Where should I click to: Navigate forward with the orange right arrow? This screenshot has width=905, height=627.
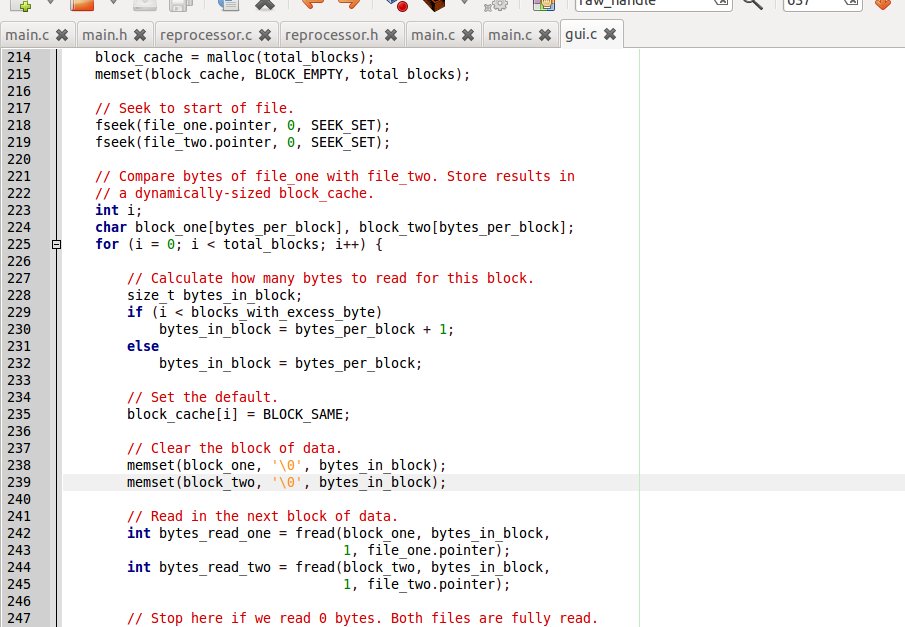click(349, 3)
